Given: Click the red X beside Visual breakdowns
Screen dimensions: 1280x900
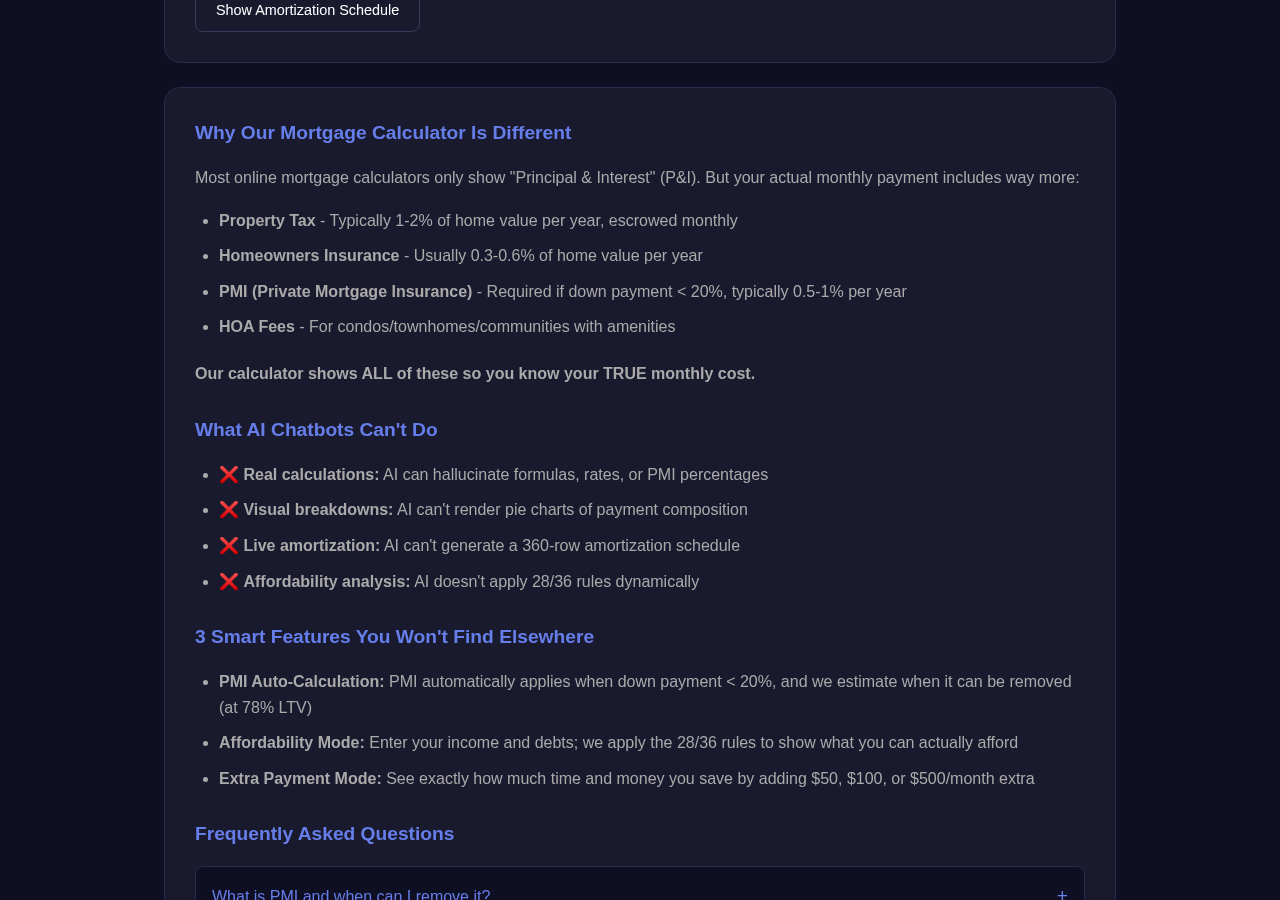Looking at the screenshot, I should point(229,510).
